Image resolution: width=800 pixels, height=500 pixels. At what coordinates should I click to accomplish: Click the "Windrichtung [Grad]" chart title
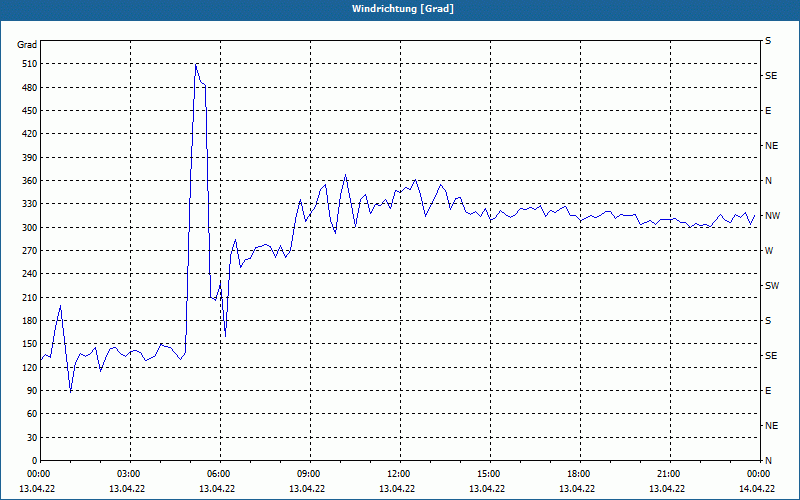click(x=403, y=9)
